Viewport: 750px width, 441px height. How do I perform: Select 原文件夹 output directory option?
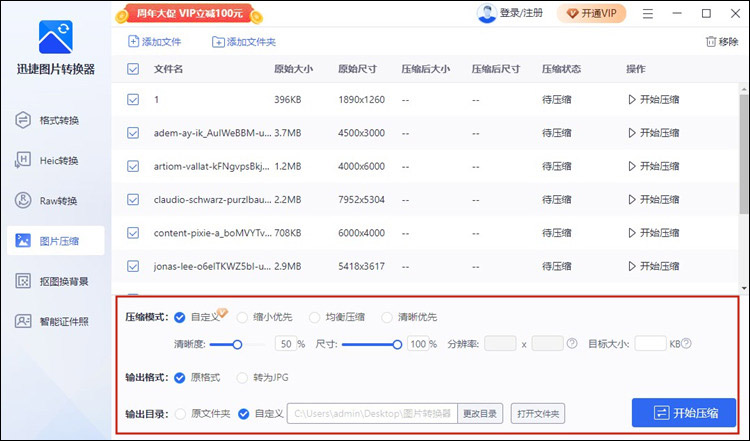click(180, 414)
